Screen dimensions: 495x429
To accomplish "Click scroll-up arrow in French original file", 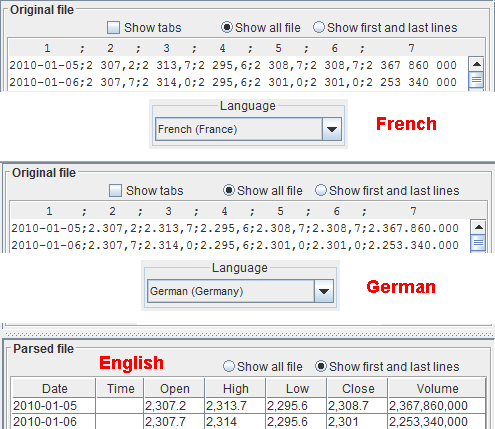I will point(476,64).
